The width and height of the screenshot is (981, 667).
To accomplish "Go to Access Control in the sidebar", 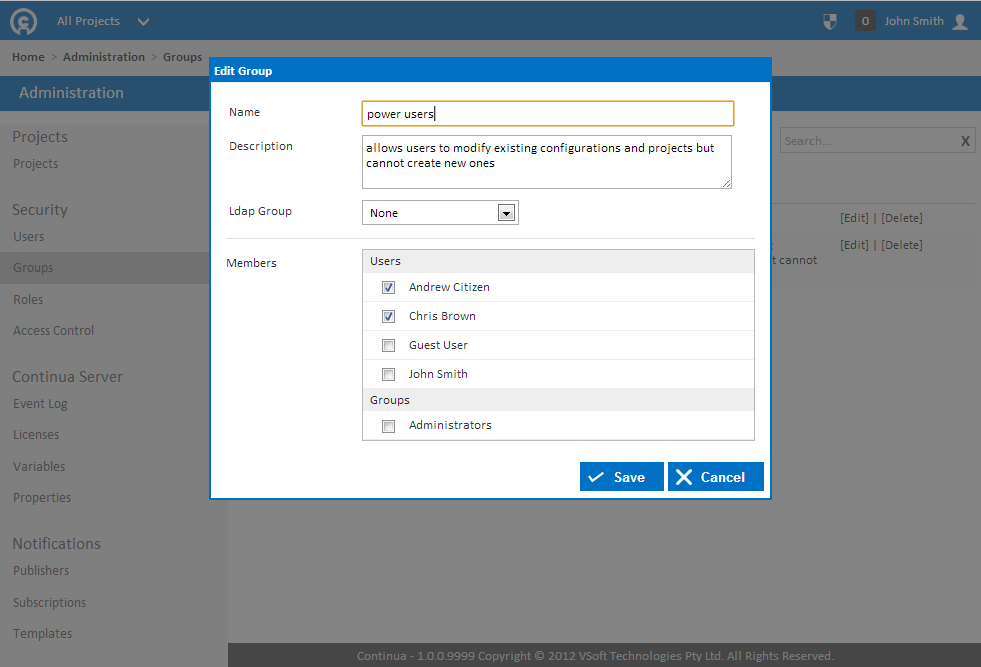I will coord(53,330).
